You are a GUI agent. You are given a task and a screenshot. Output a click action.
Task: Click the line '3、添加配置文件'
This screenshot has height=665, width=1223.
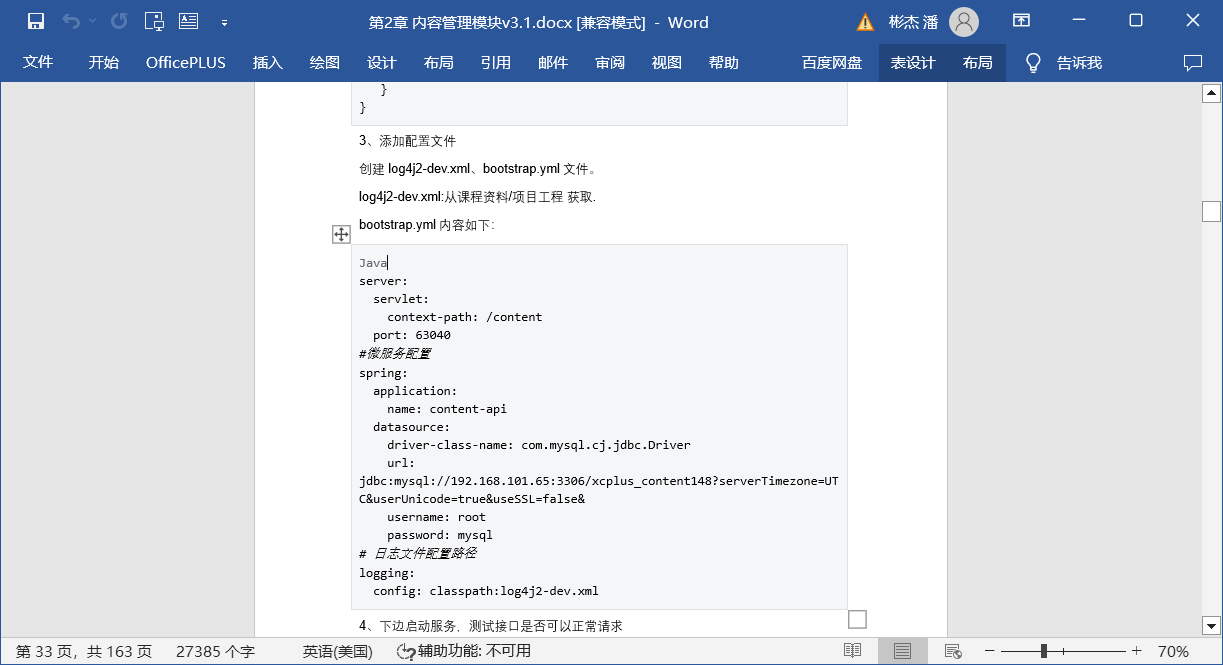[x=407, y=141]
